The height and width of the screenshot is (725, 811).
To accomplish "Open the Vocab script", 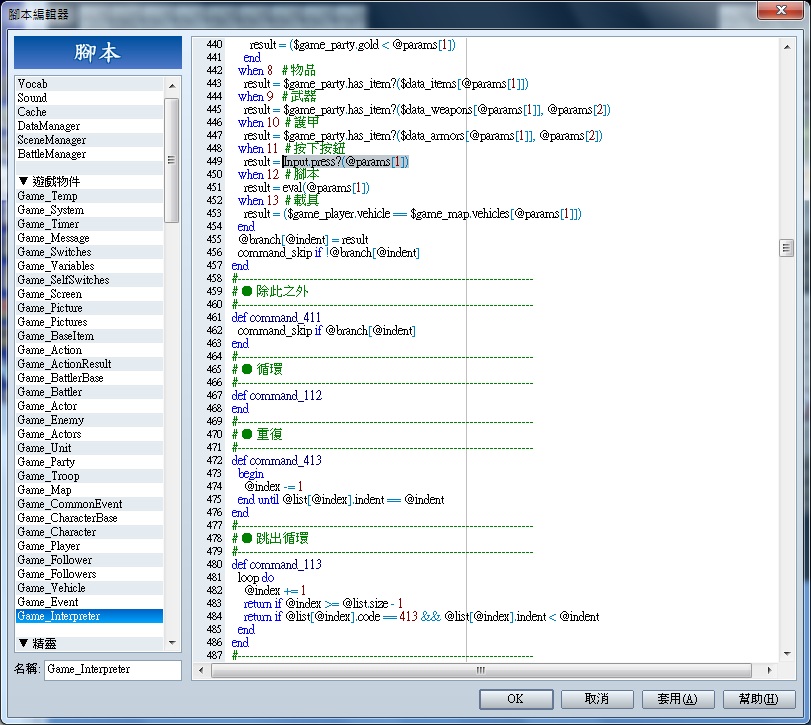I will point(89,84).
